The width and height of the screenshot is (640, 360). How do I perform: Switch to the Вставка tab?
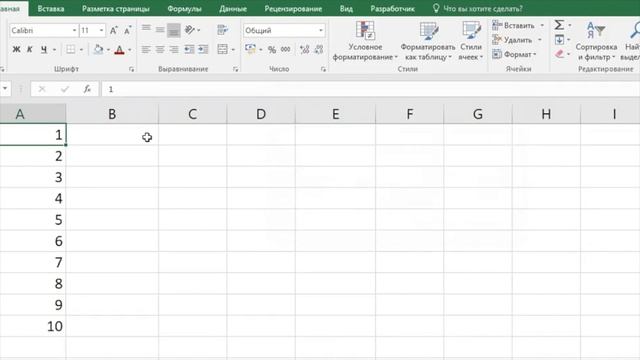[51, 9]
